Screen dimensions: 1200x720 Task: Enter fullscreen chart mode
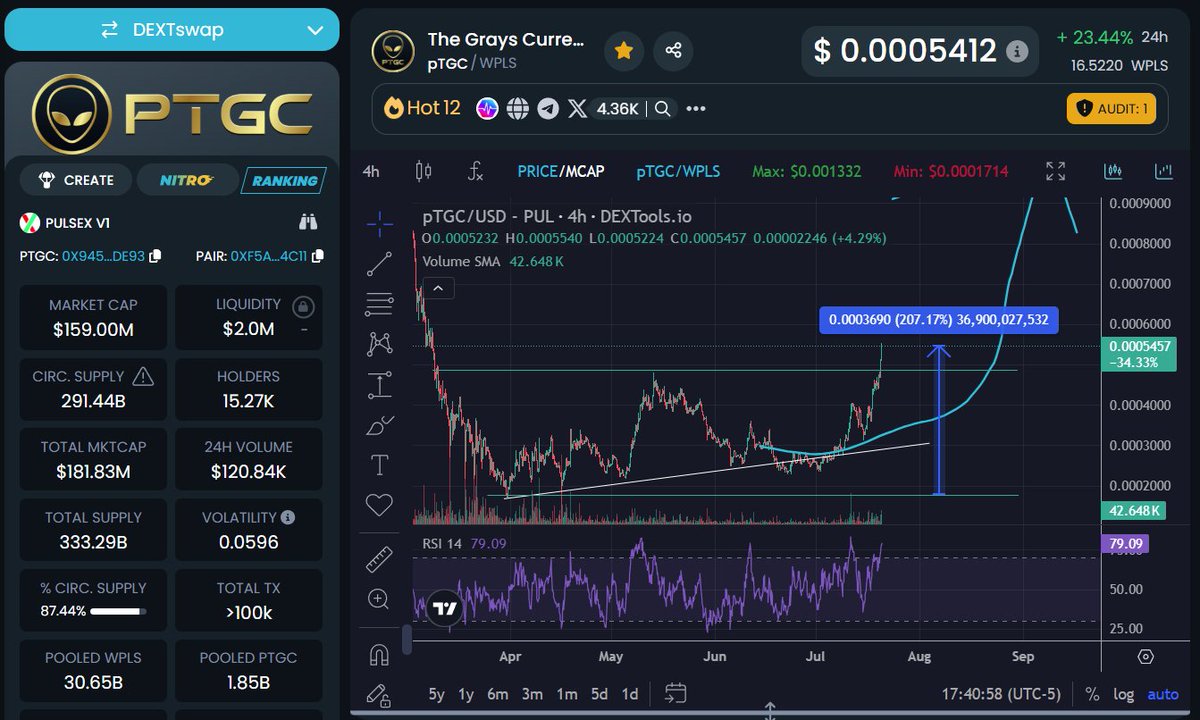point(1055,171)
